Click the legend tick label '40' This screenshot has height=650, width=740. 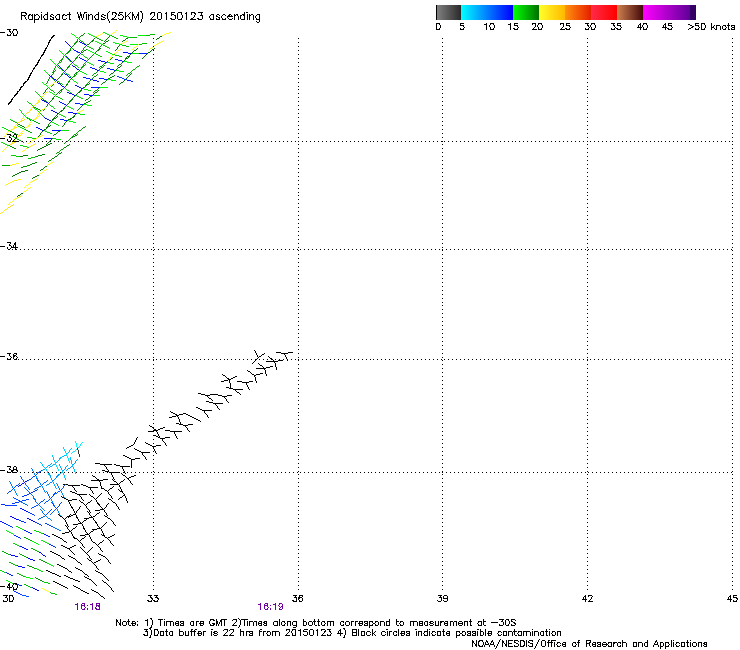(x=642, y=27)
